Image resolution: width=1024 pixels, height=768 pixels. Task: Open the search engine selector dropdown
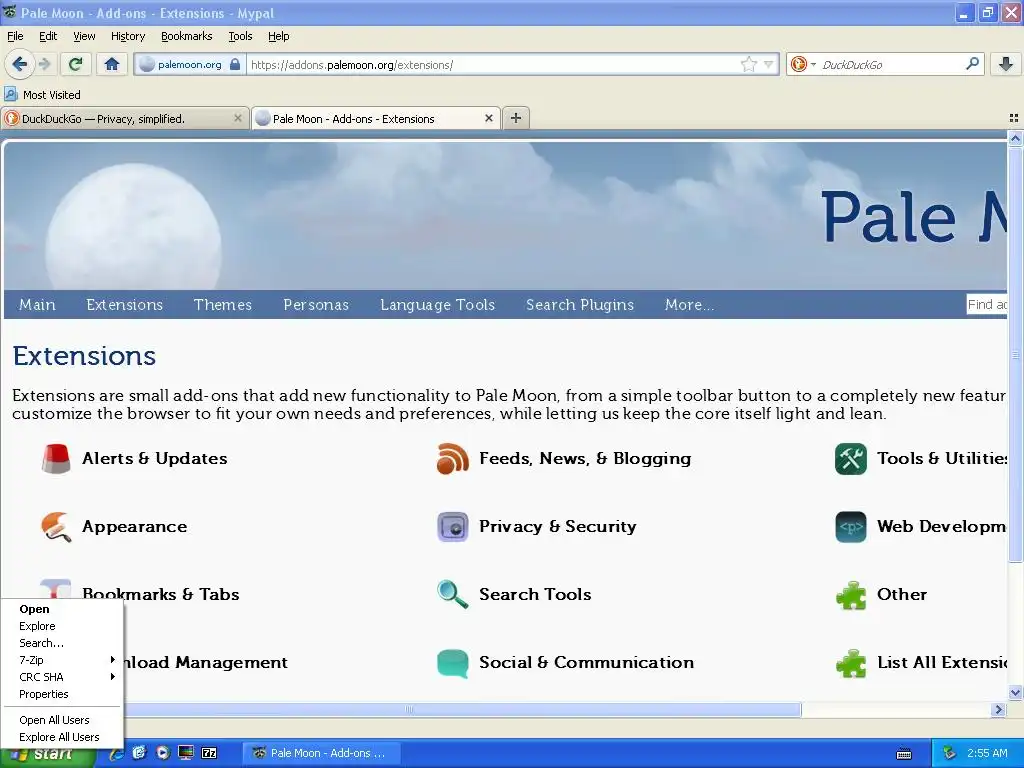click(803, 64)
